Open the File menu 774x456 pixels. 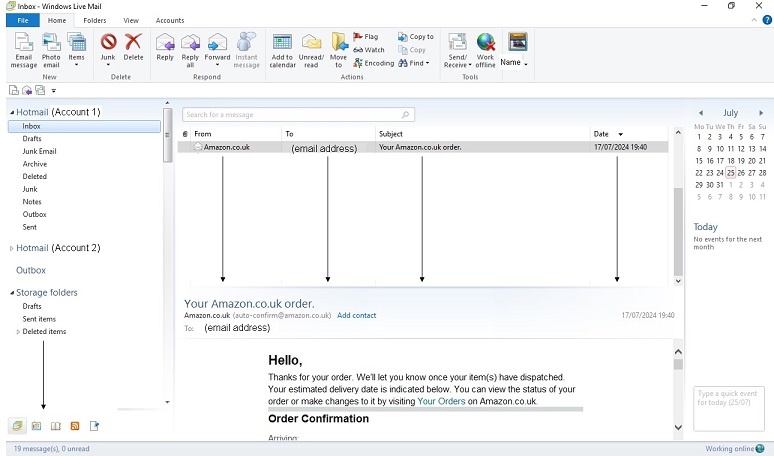pos(23,20)
